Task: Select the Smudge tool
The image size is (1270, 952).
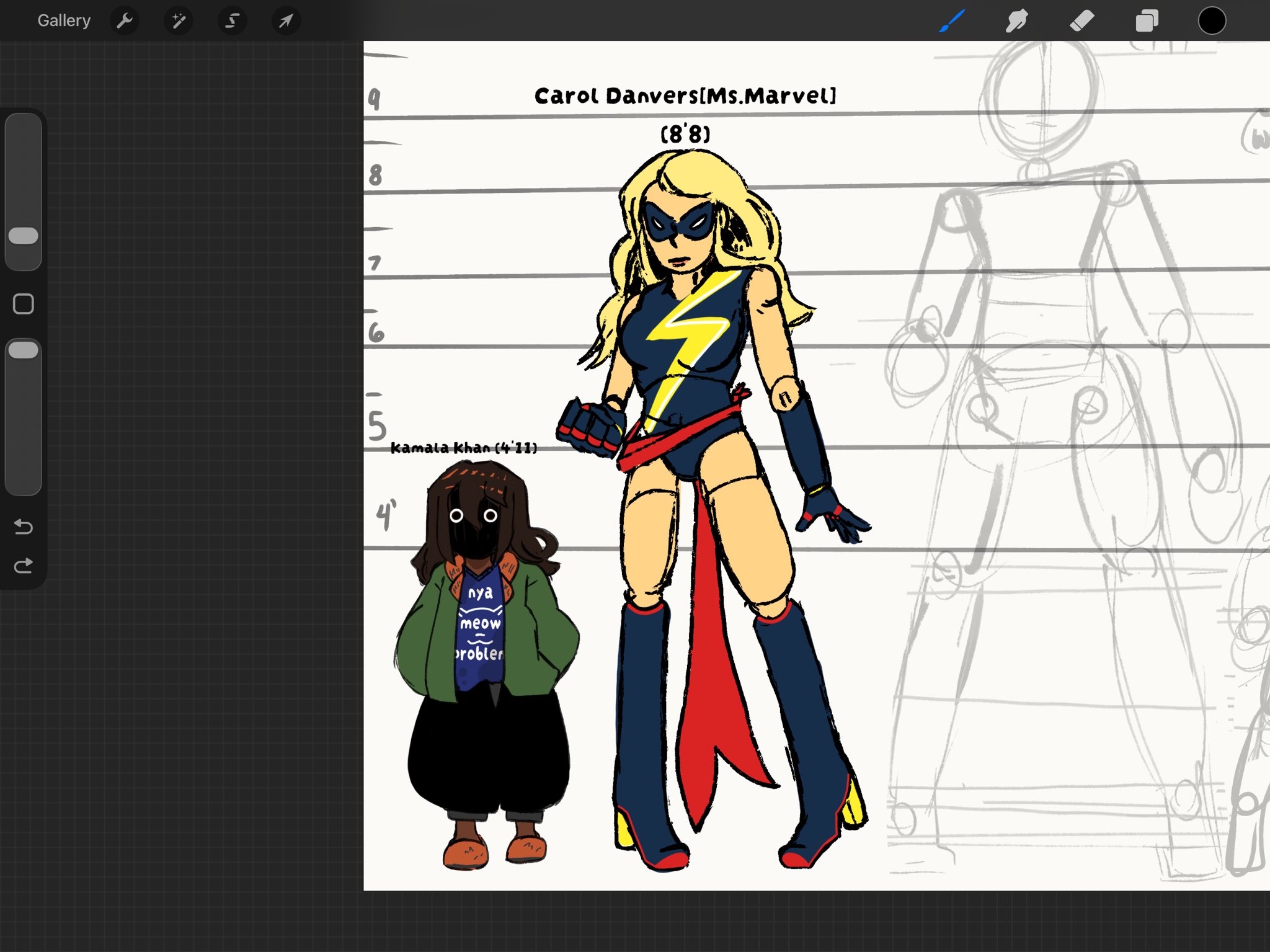Action: click(x=1017, y=20)
